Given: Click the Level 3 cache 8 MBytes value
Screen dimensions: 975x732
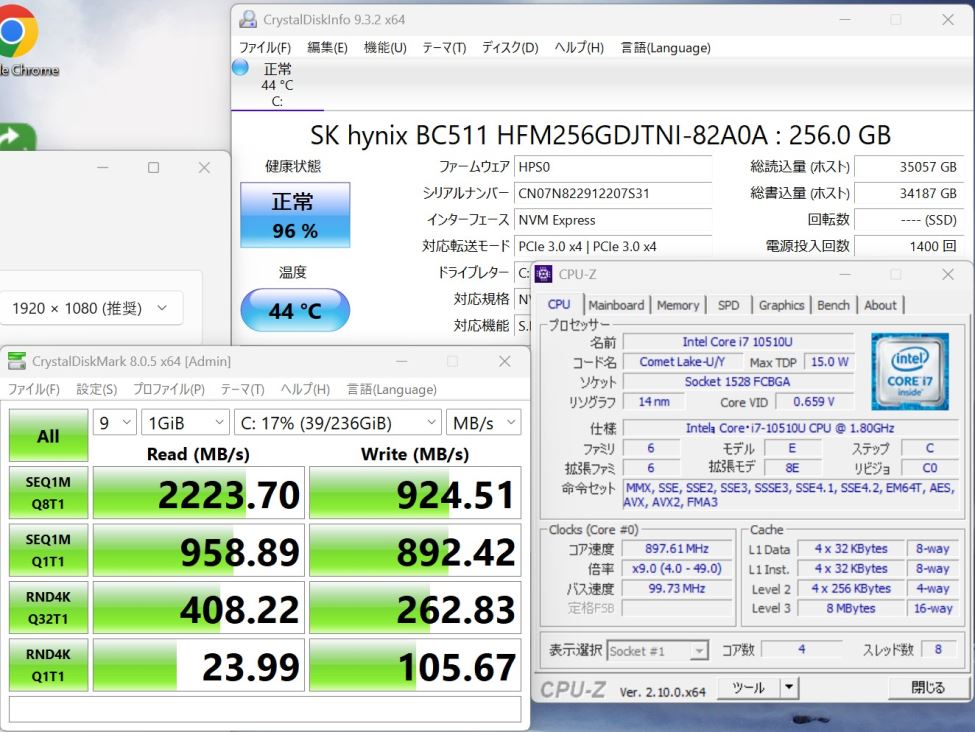Looking at the screenshot, I should pos(851,608).
